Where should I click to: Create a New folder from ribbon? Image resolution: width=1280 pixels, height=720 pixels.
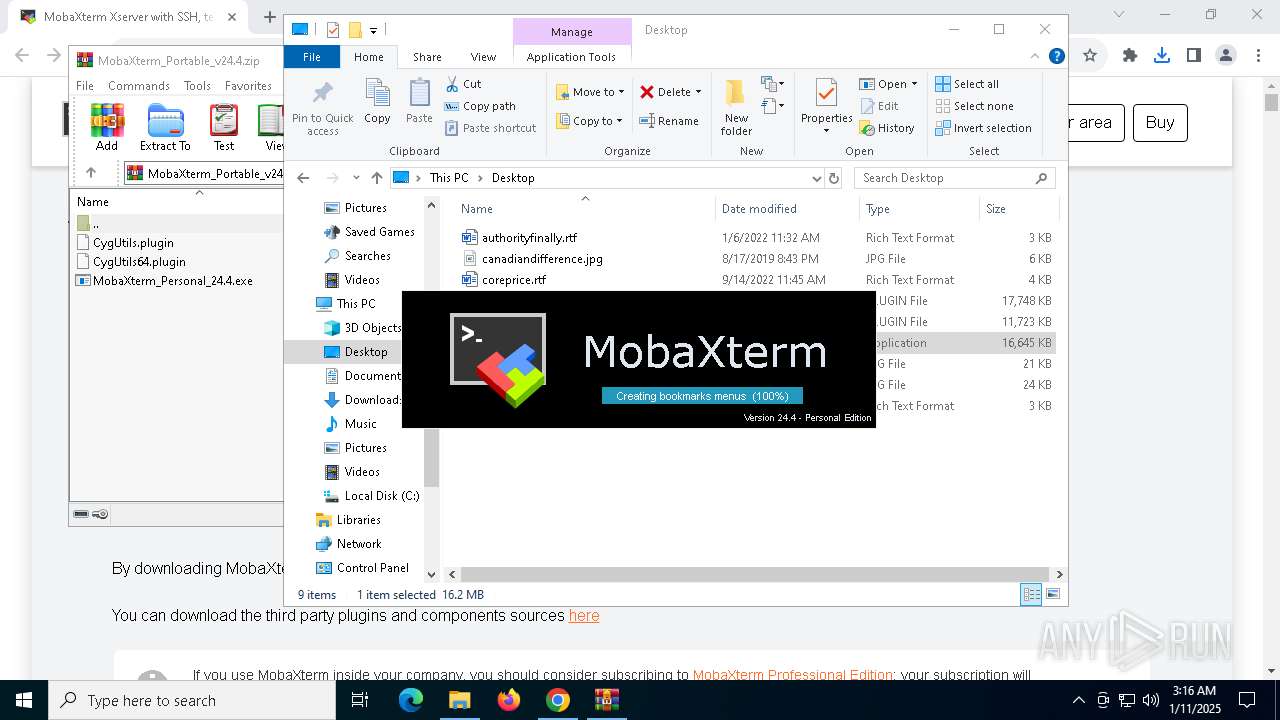click(x=736, y=107)
